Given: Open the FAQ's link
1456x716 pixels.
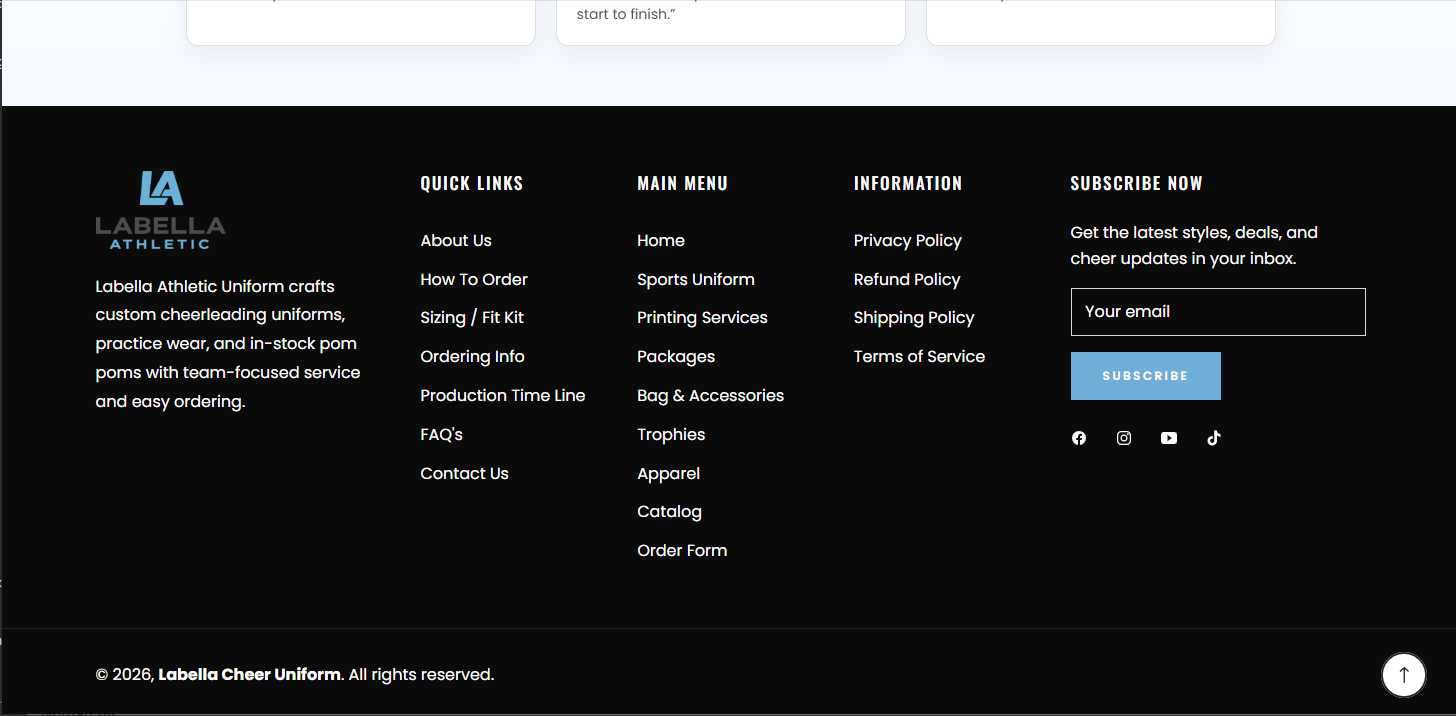Looking at the screenshot, I should click(442, 435).
